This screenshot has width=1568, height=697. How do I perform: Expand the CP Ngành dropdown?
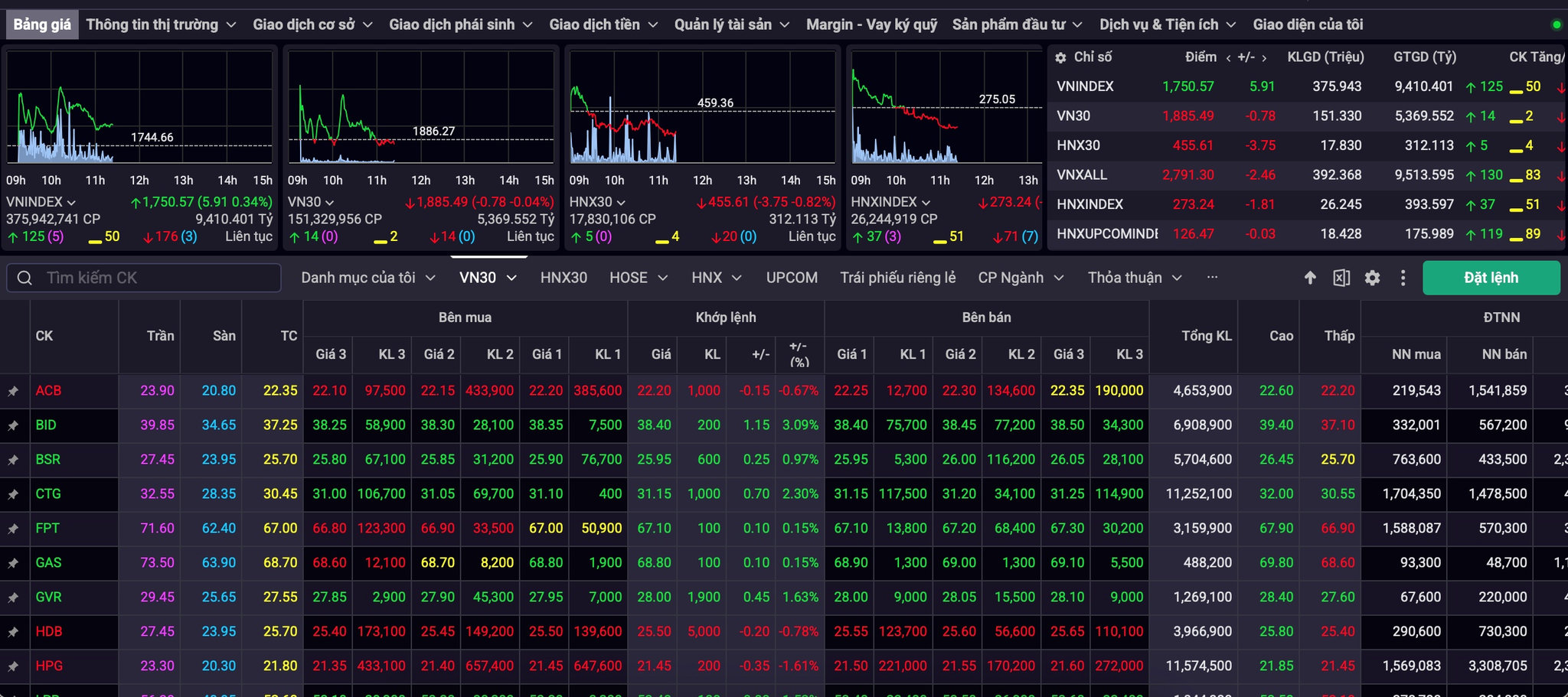tap(1021, 278)
